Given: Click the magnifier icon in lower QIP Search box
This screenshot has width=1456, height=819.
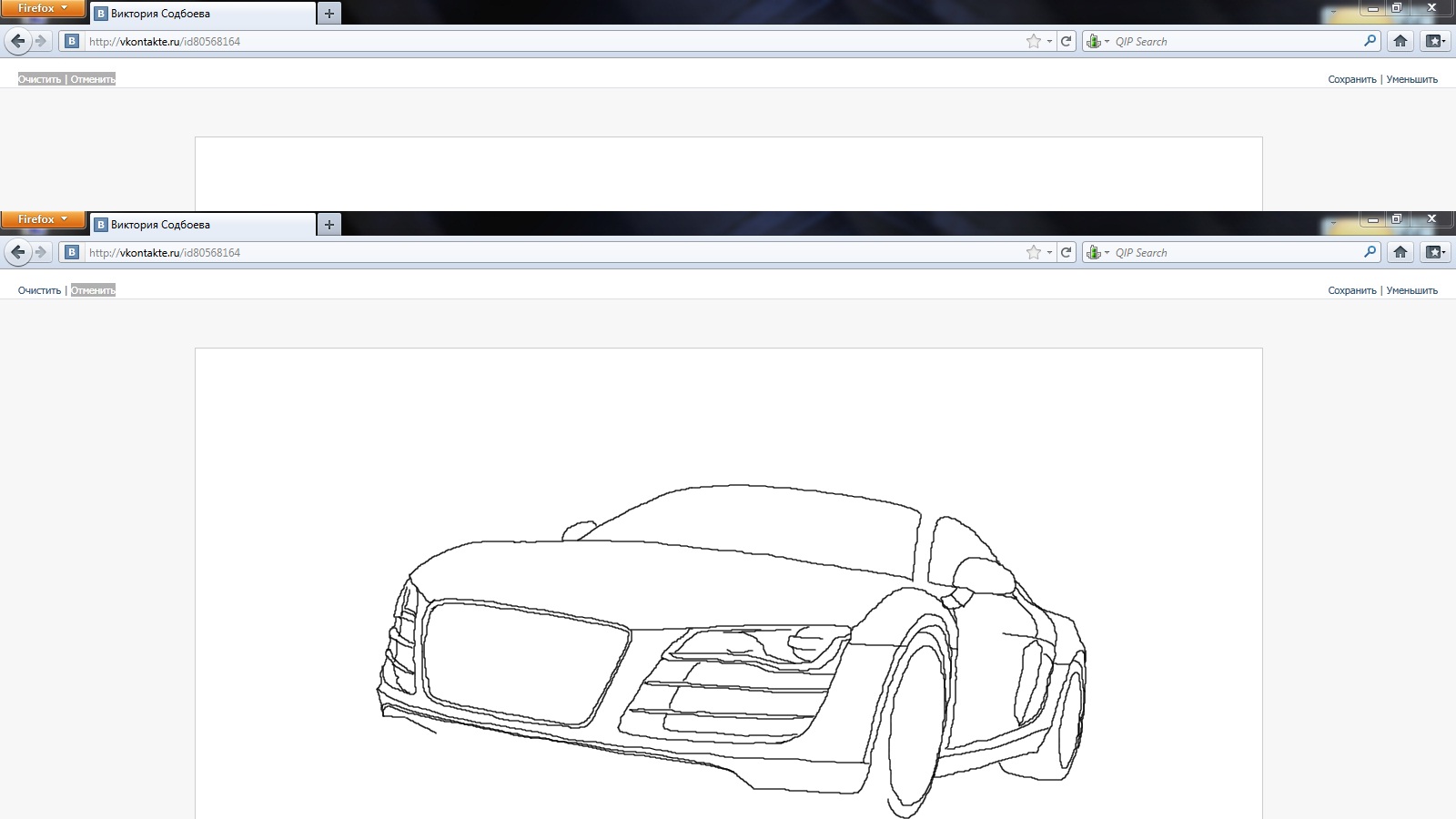Looking at the screenshot, I should tap(1370, 252).
